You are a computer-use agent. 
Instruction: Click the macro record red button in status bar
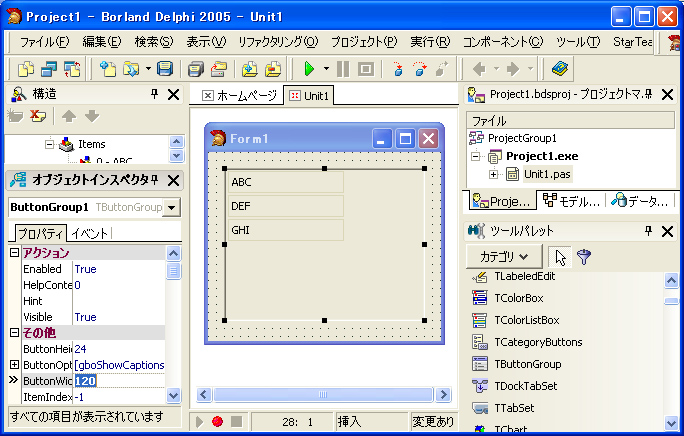pos(217,421)
